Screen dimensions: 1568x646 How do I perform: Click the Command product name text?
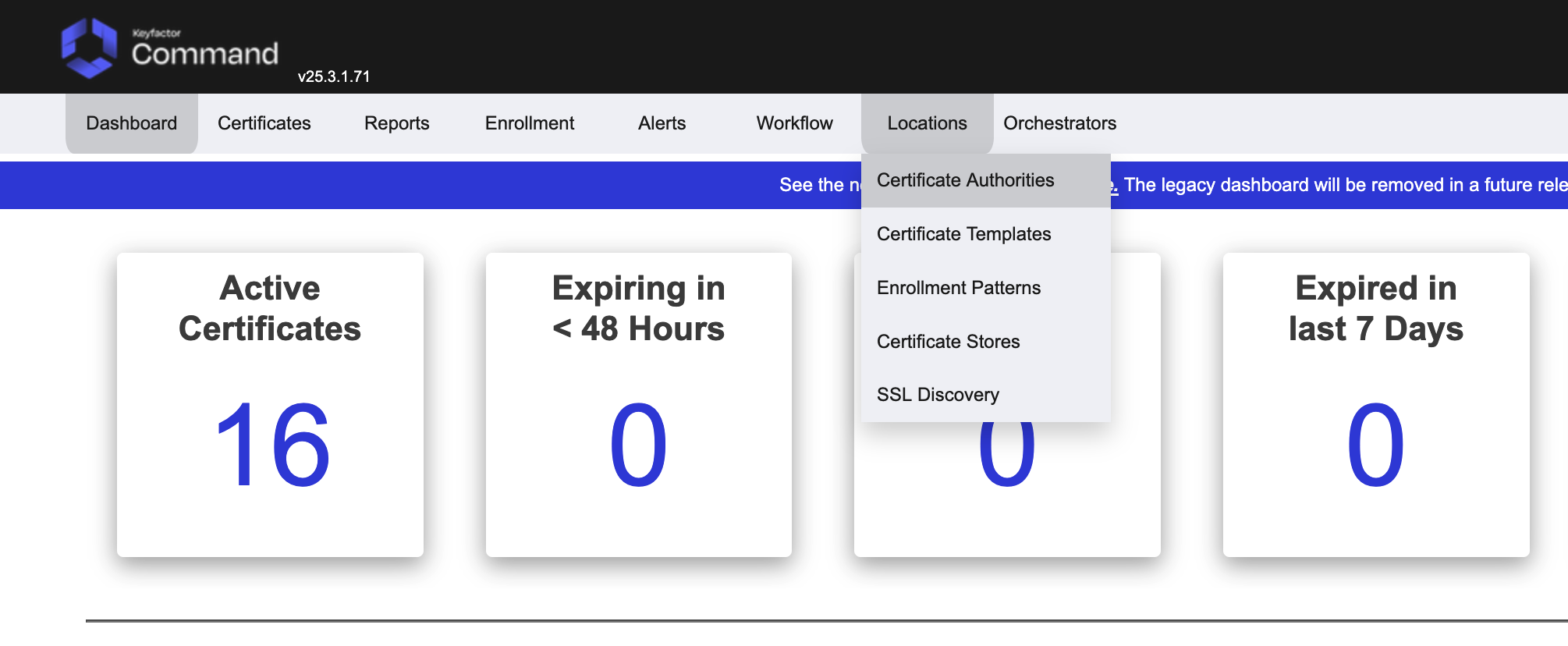pos(204,54)
